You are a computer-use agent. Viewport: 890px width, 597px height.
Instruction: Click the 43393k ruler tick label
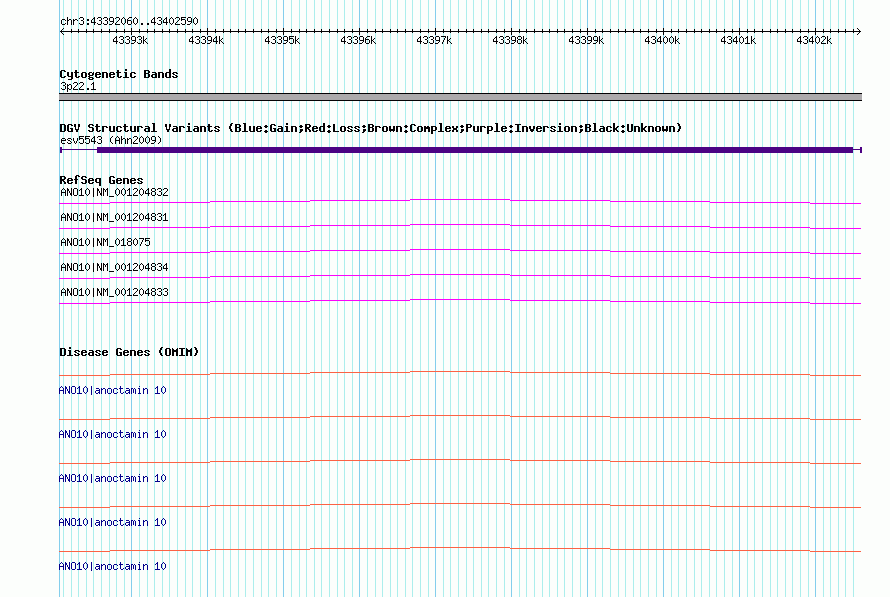click(130, 40)
